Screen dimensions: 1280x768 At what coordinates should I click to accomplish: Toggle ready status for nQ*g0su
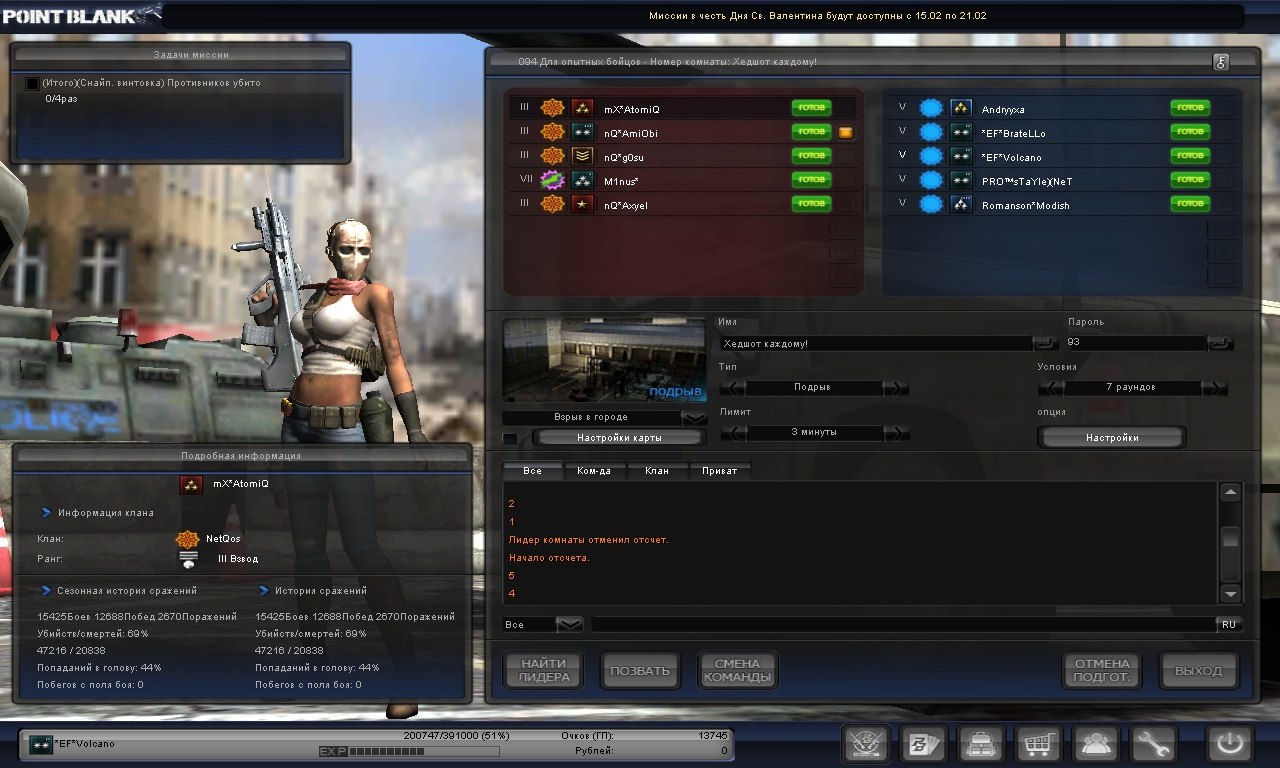pos(811,156)
